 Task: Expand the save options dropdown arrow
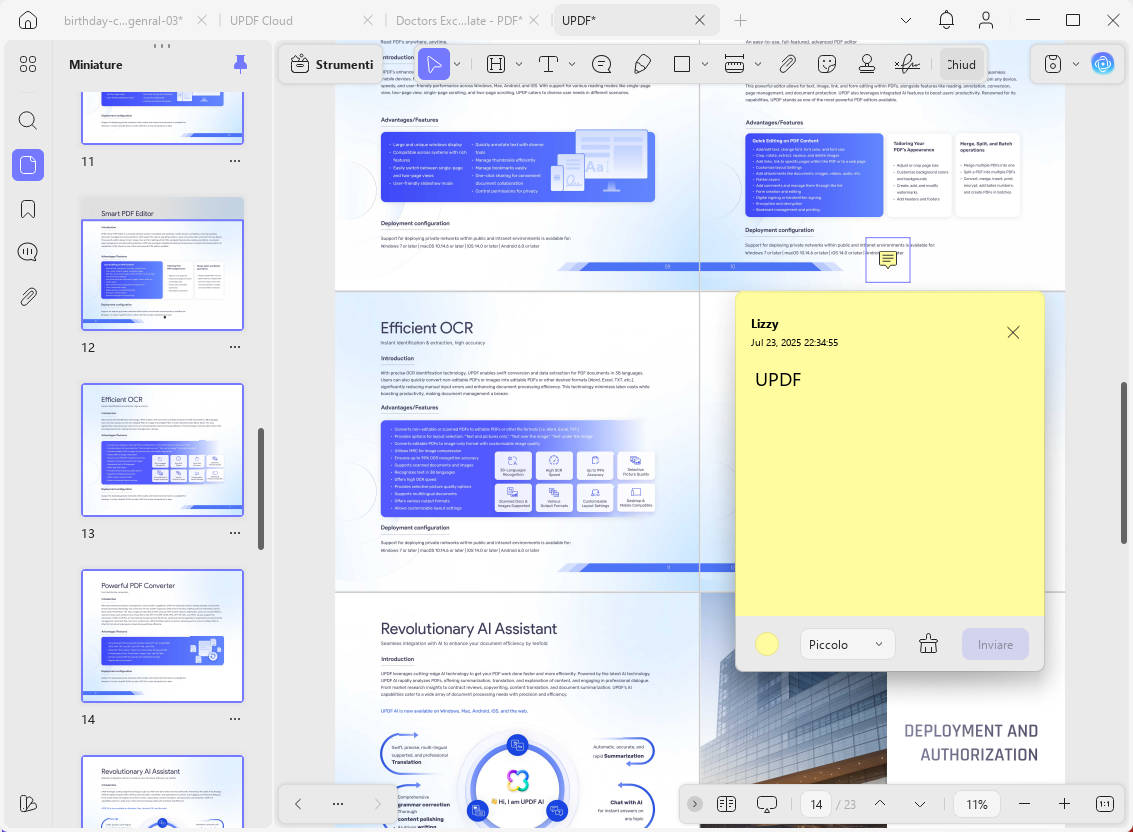point(1076,64)
